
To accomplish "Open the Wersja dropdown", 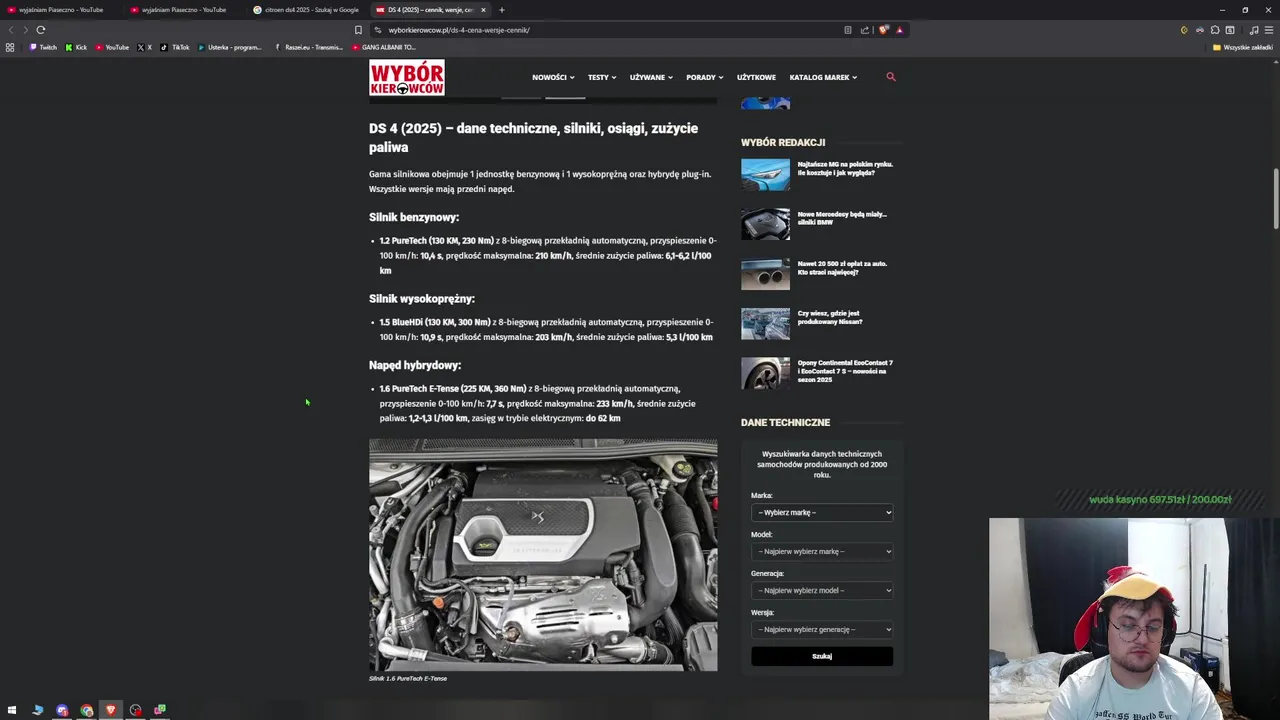I will [822, 630].
